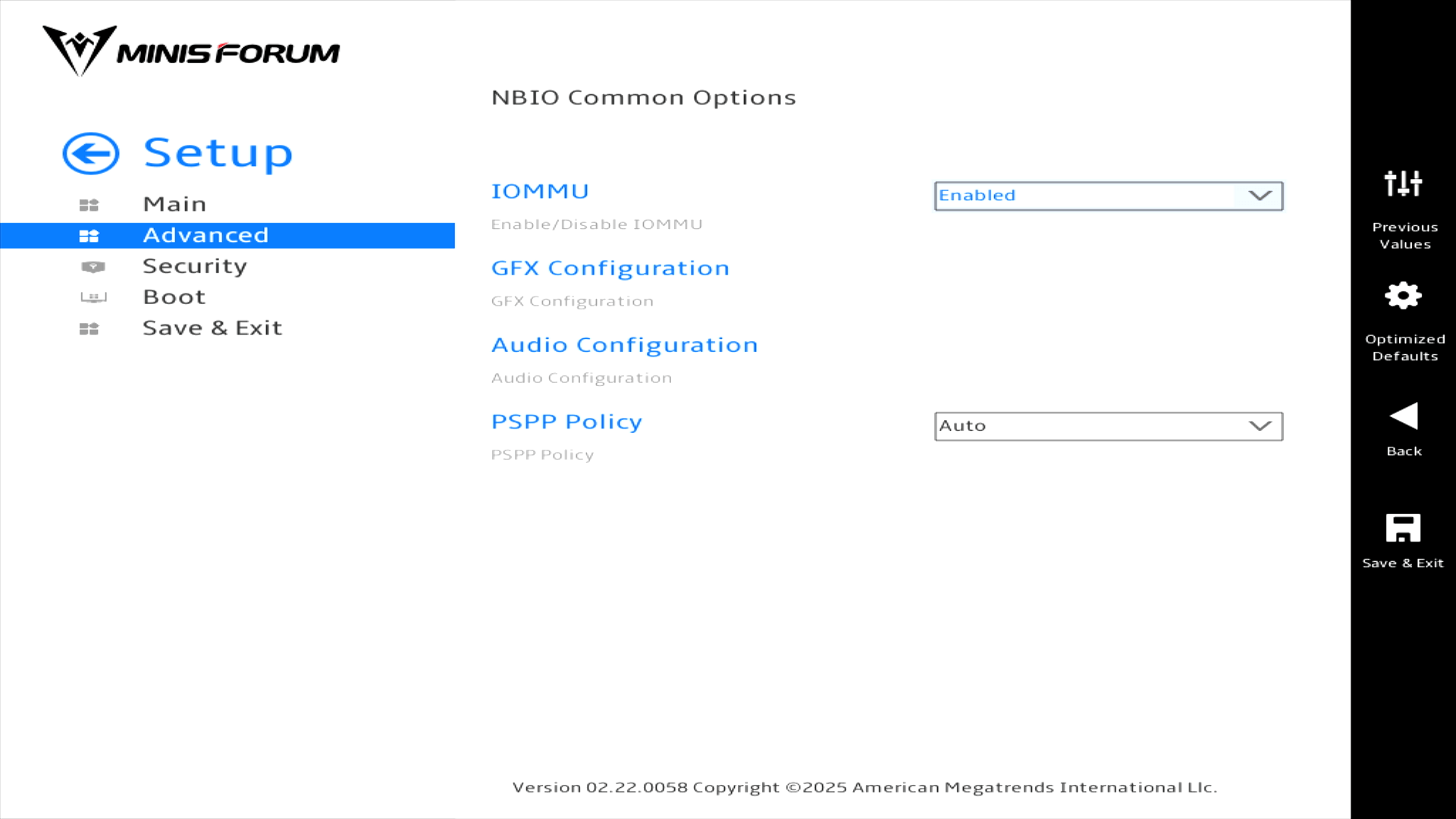The image size is (1456, 819).
Task: Click the icon beside the Boot menu
Action: pos(93,297)
